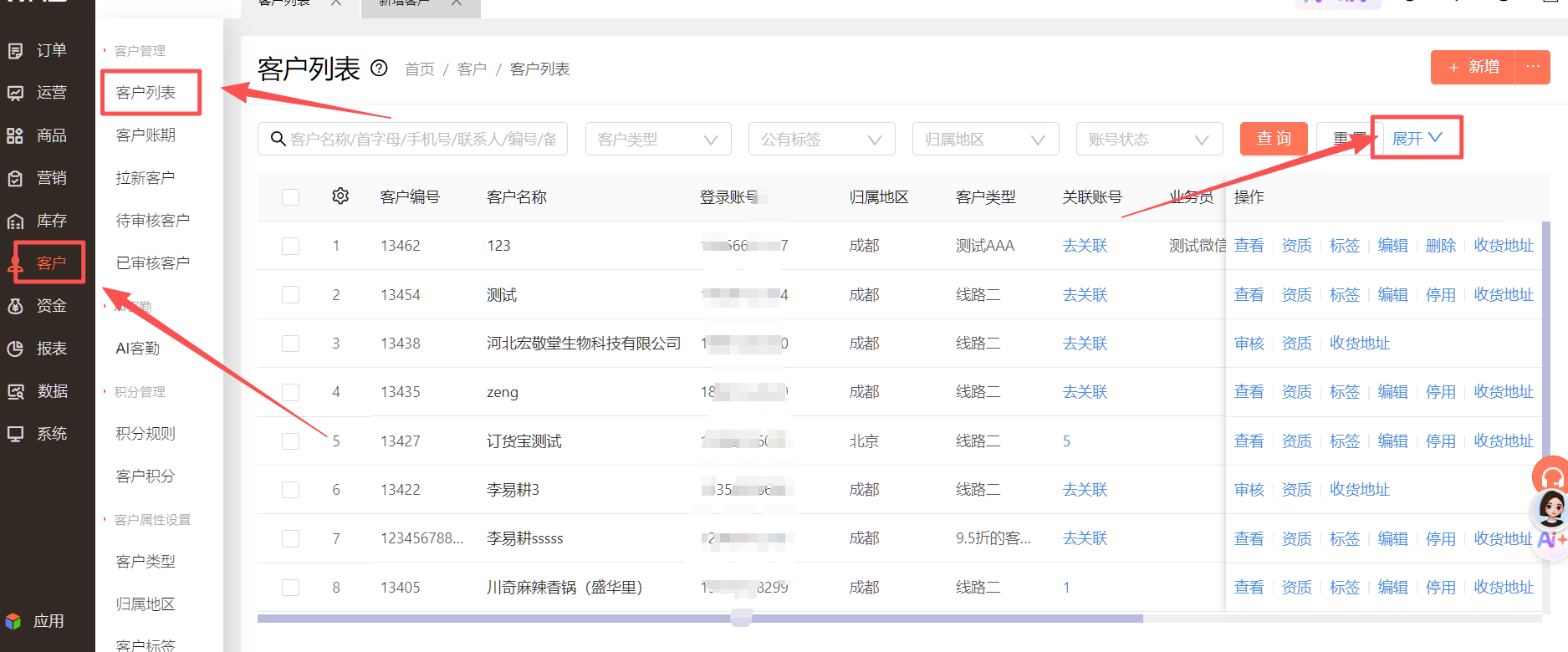Open 积分规则 in the side menu

[x=146, y=434]
